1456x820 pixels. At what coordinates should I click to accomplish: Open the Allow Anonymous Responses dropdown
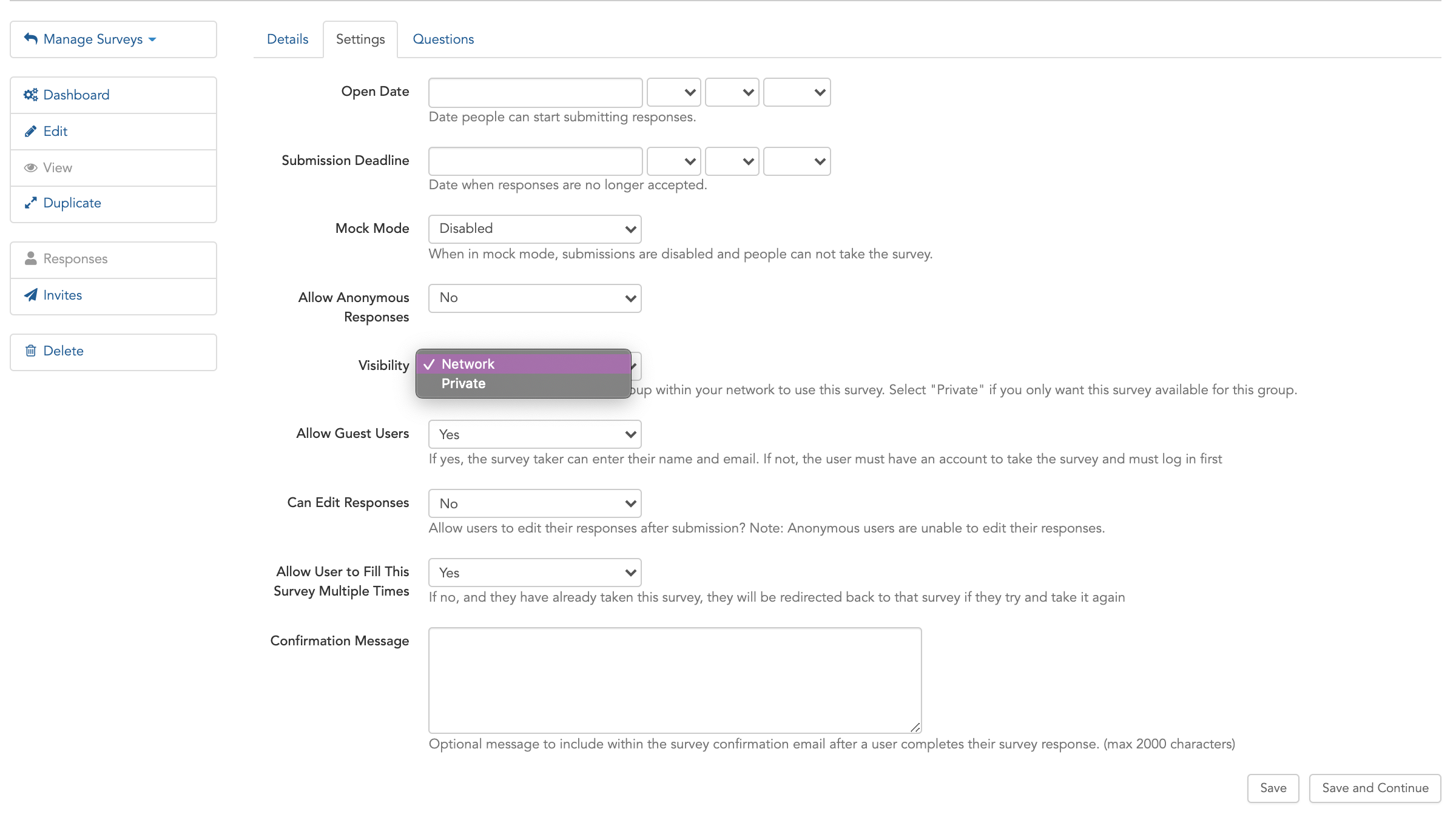tap(535, 298)
